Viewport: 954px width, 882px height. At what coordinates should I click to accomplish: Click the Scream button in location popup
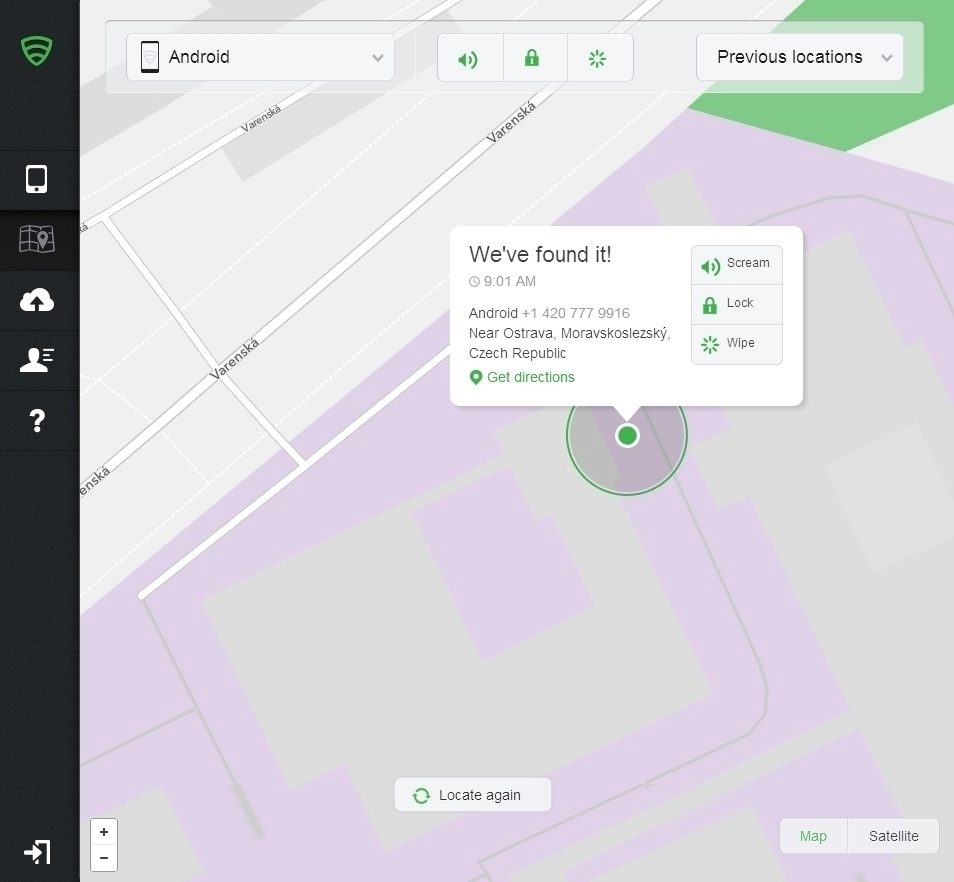[x=736, y=265]
